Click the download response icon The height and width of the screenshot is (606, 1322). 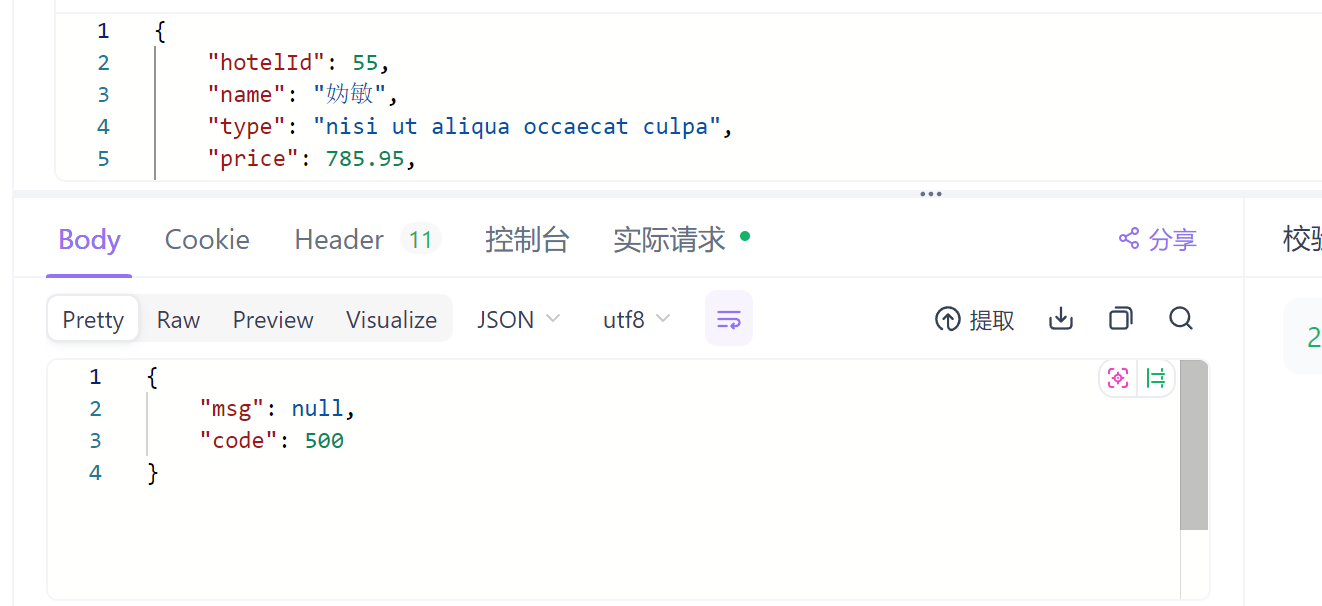[1060, 319]
